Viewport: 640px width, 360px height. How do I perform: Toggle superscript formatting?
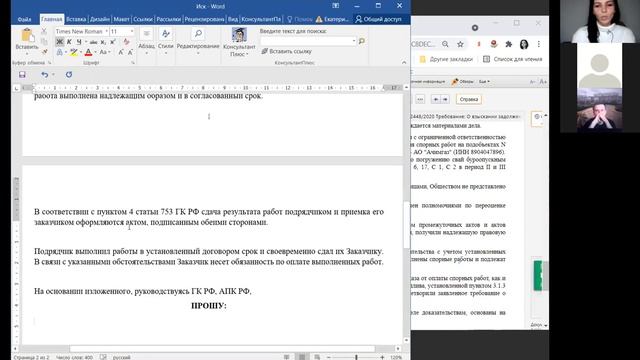pyautogui.click(x=113, y=42)
